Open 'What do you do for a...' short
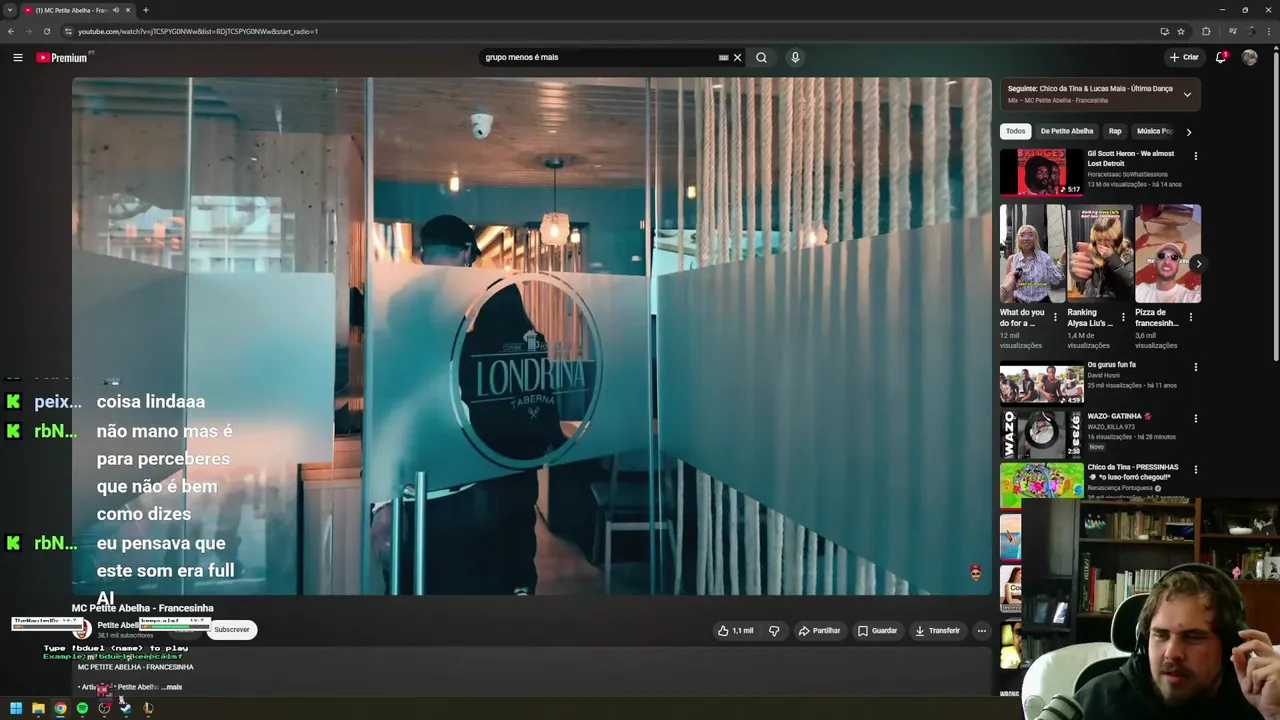 1033,253
